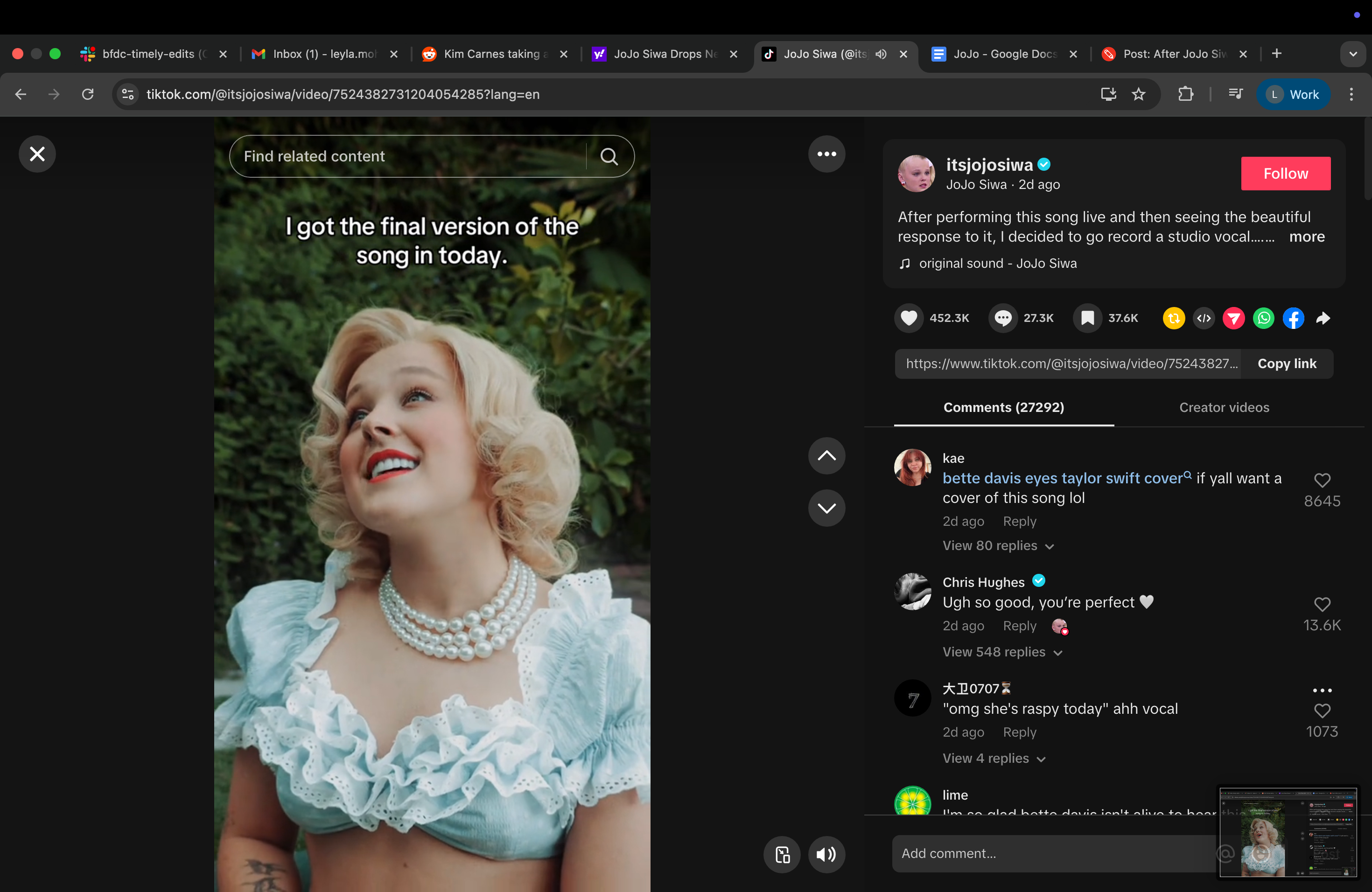
Task: Open bette davis eyes taylor swift cover search link
Action: pyautogui.click(x=1066, y=478)
